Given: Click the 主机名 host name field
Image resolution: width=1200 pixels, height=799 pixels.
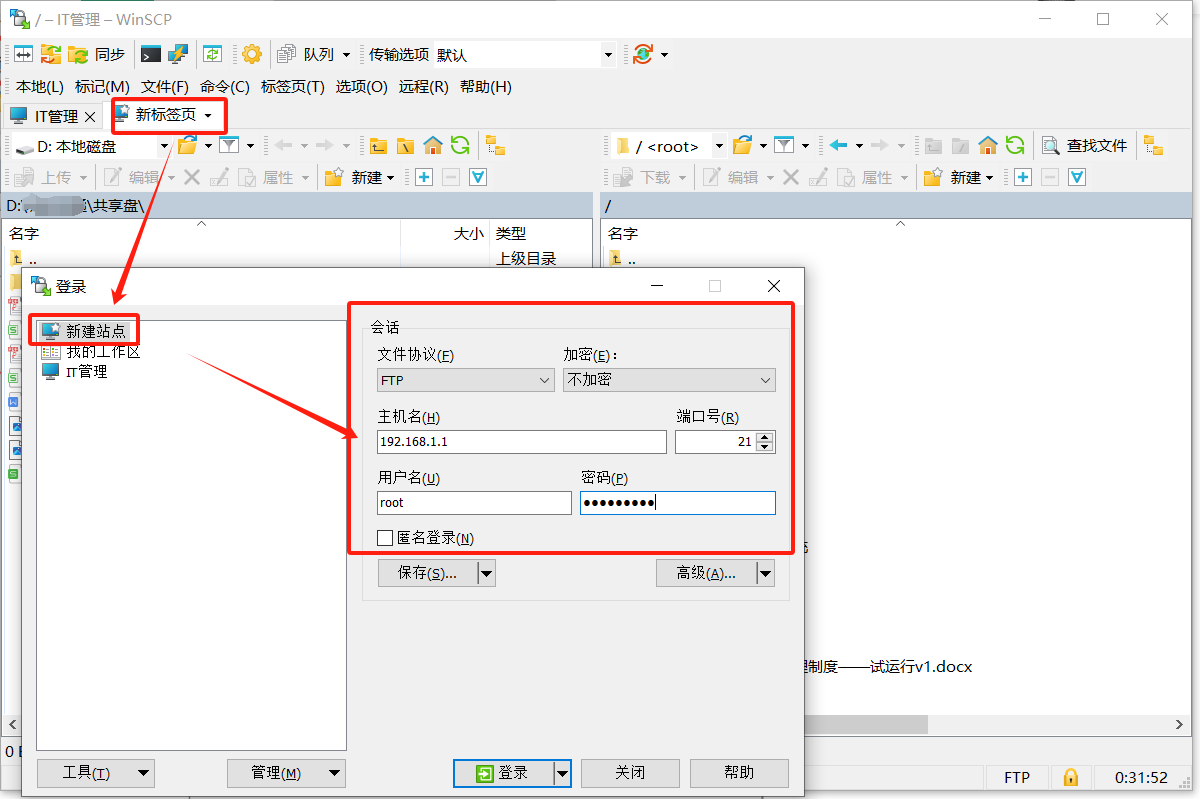Looking at the screenshot, I should (522, 442).
